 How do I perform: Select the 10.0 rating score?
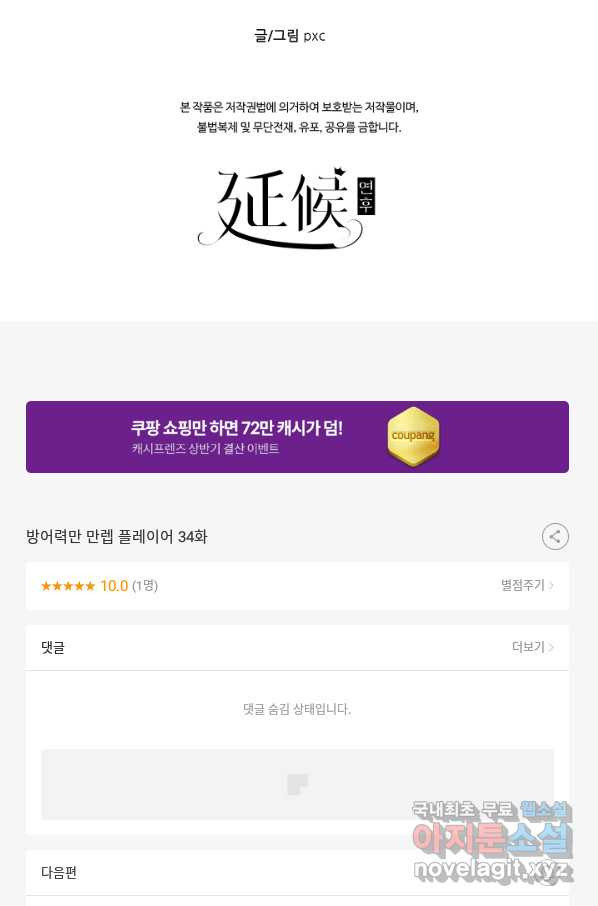click(114, 586)
